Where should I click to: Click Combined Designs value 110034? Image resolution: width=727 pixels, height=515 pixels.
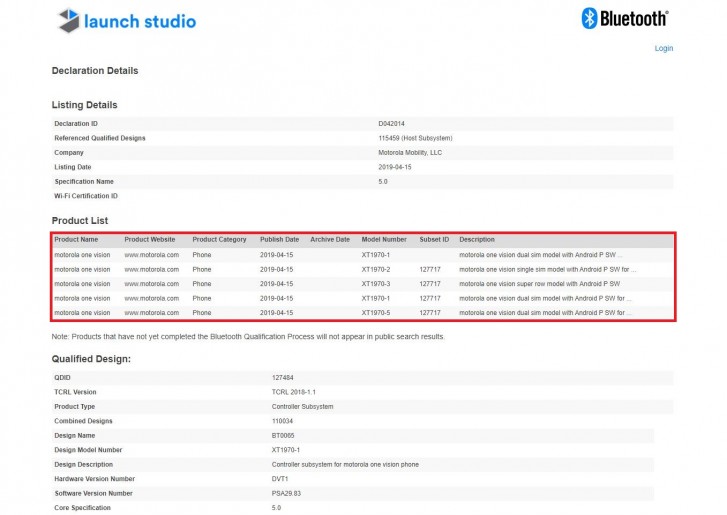[284, 421]
